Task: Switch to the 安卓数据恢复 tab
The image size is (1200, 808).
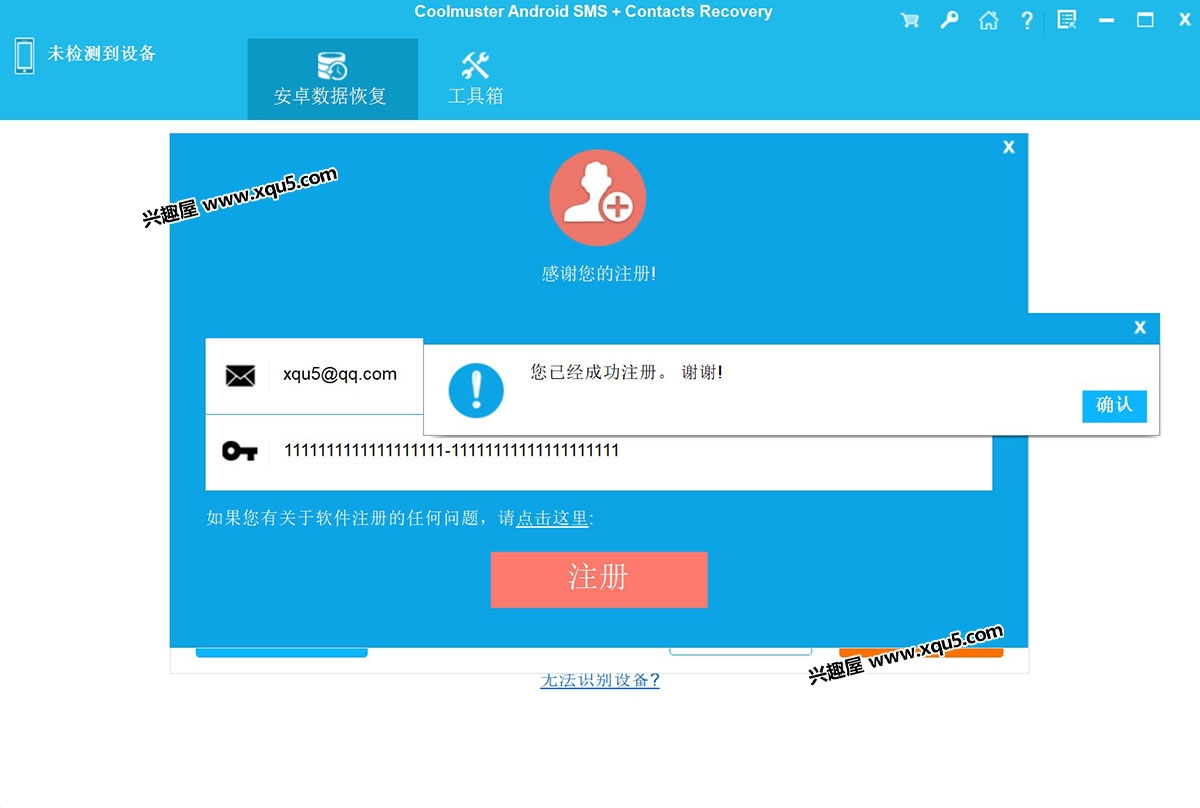Action: 332,79
